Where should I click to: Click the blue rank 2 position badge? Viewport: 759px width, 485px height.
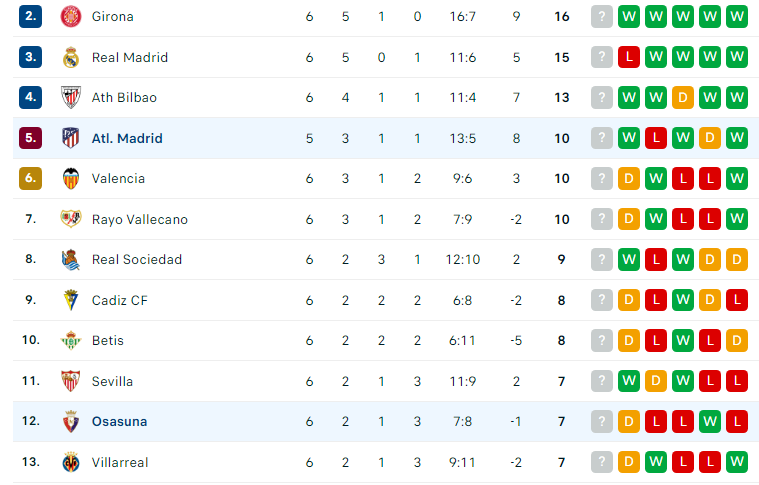30,16
